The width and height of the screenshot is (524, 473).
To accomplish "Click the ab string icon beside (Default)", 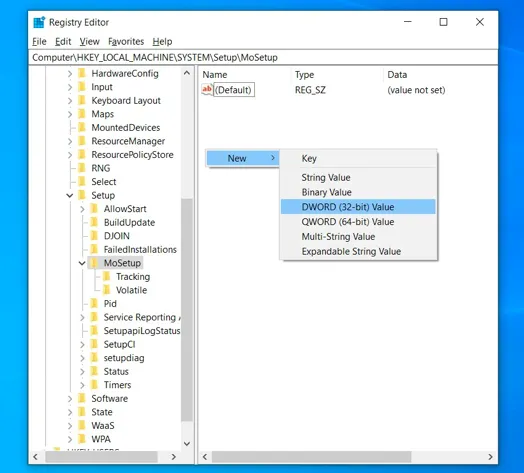I will click(207, 90).
